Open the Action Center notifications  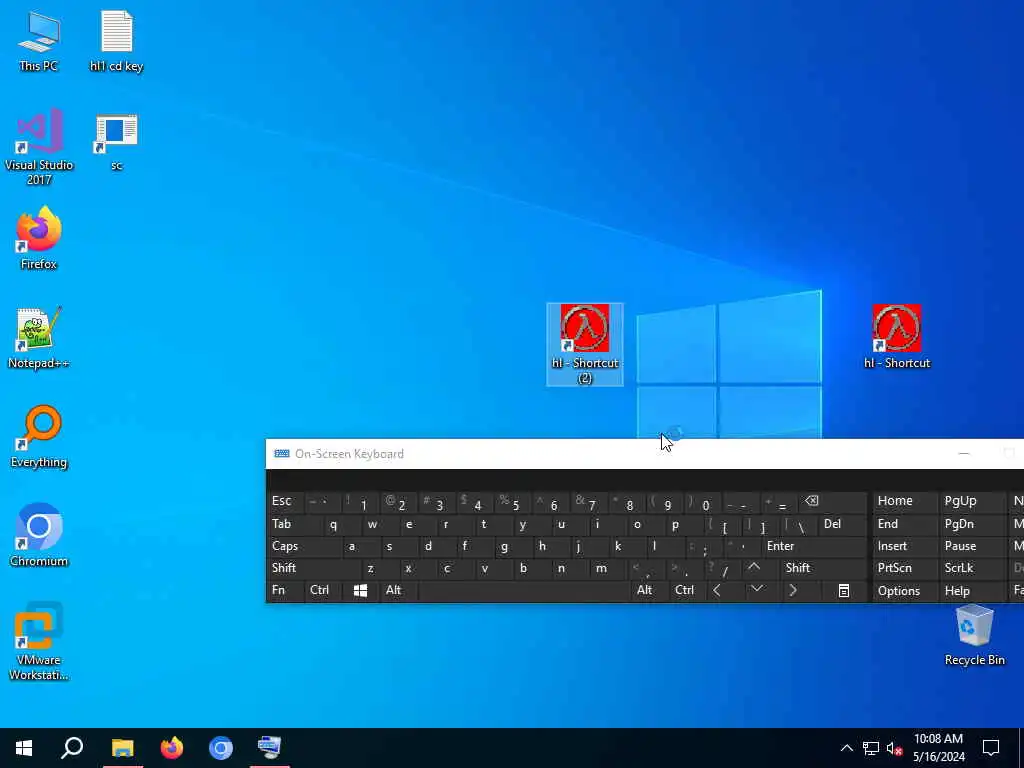991,748
